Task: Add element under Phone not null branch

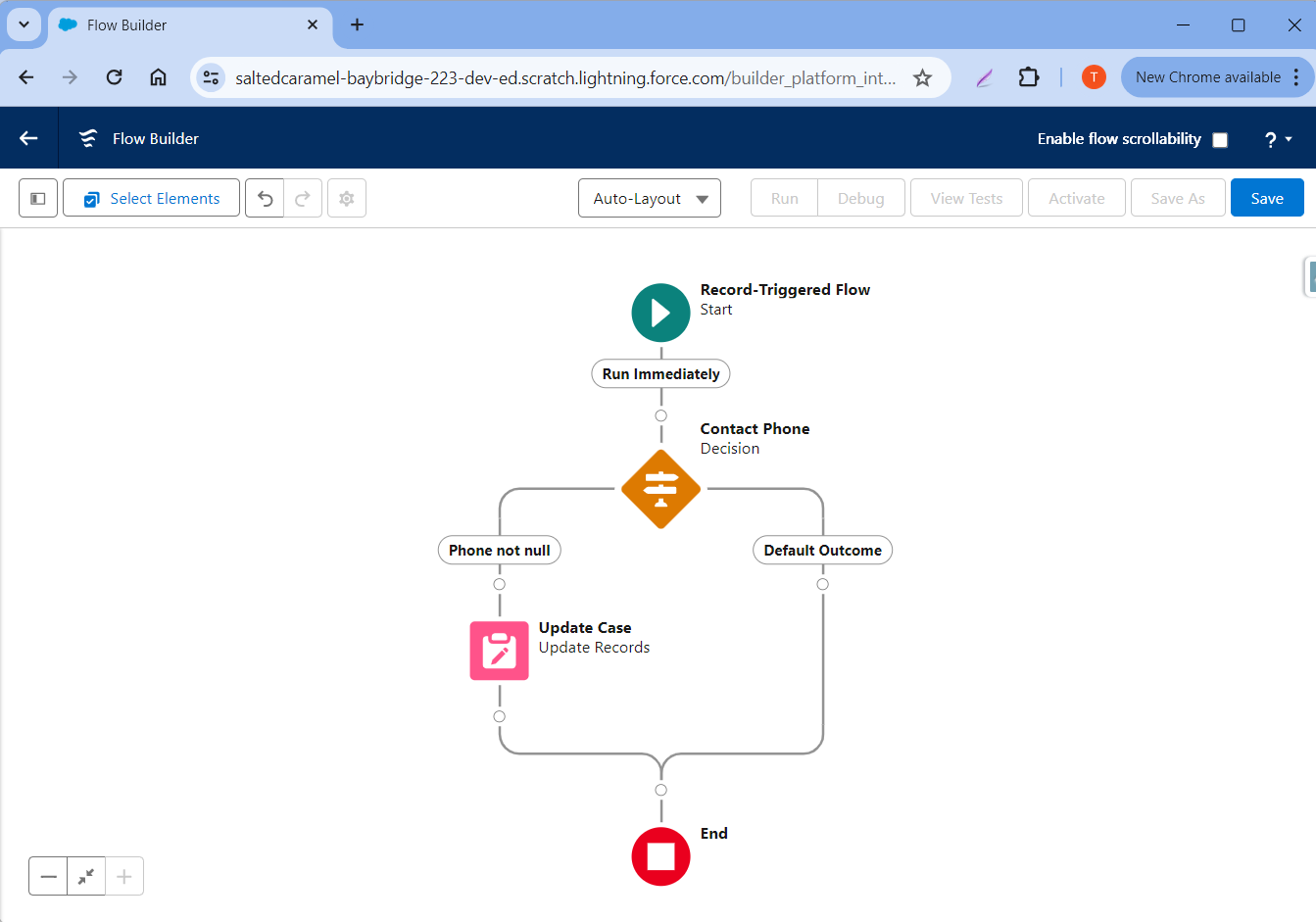Action: (x=499, y=584)
